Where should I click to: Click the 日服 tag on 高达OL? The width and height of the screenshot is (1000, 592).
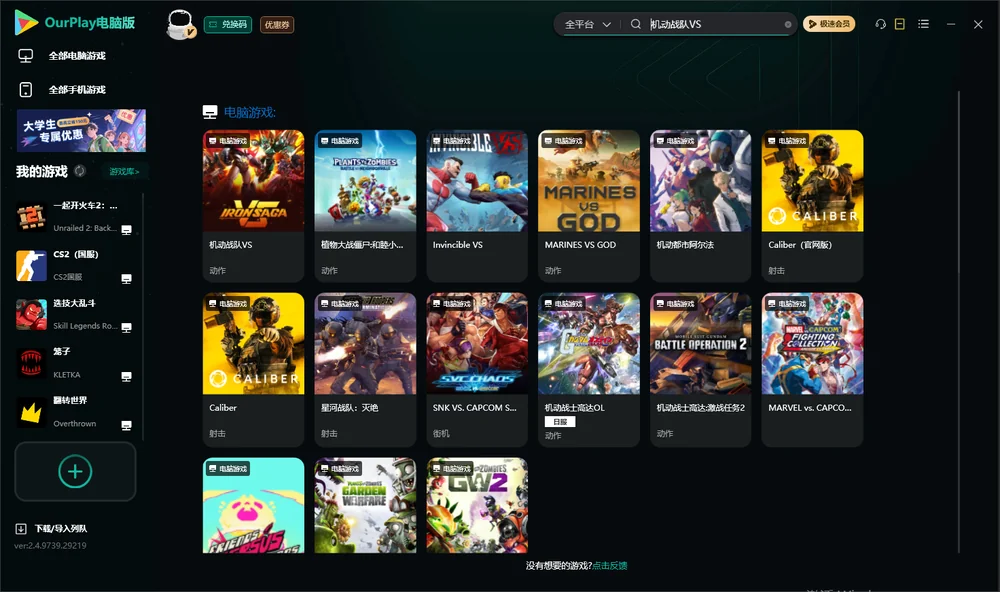[559, 422]
